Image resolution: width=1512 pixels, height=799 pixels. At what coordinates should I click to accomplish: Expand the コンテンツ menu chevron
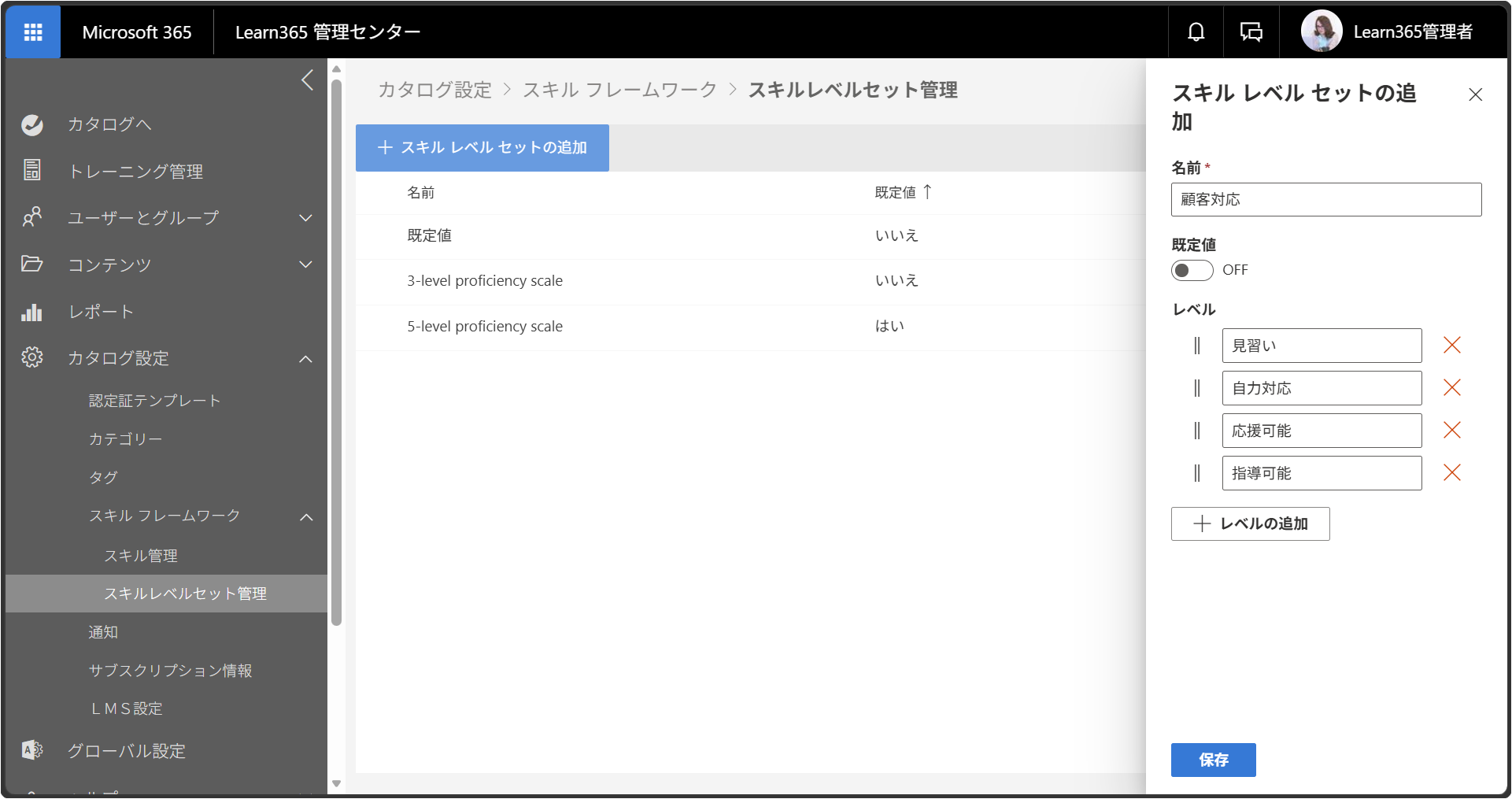306,264
